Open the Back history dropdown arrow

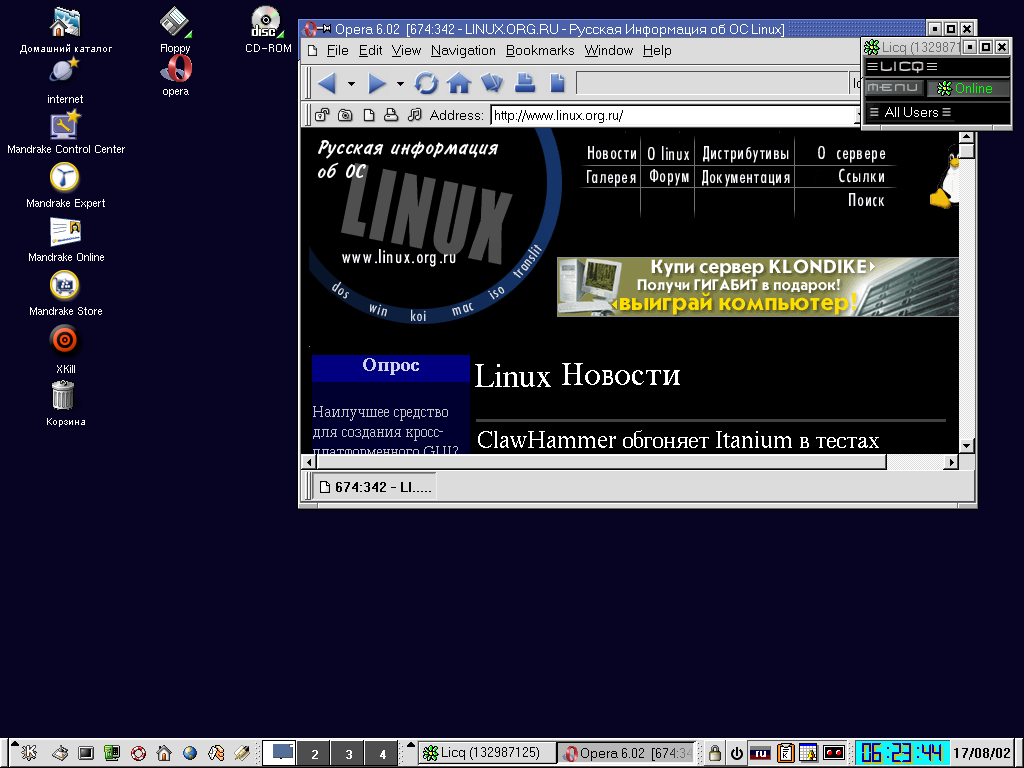(x=351, y=84)
